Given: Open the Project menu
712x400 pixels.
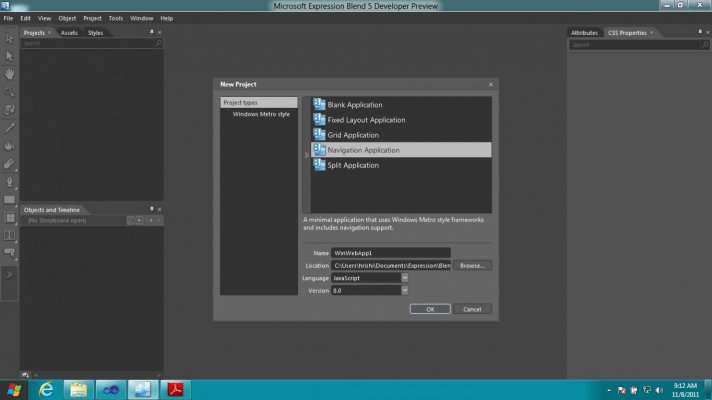Looking at the screenshot, I should [92, 18].
